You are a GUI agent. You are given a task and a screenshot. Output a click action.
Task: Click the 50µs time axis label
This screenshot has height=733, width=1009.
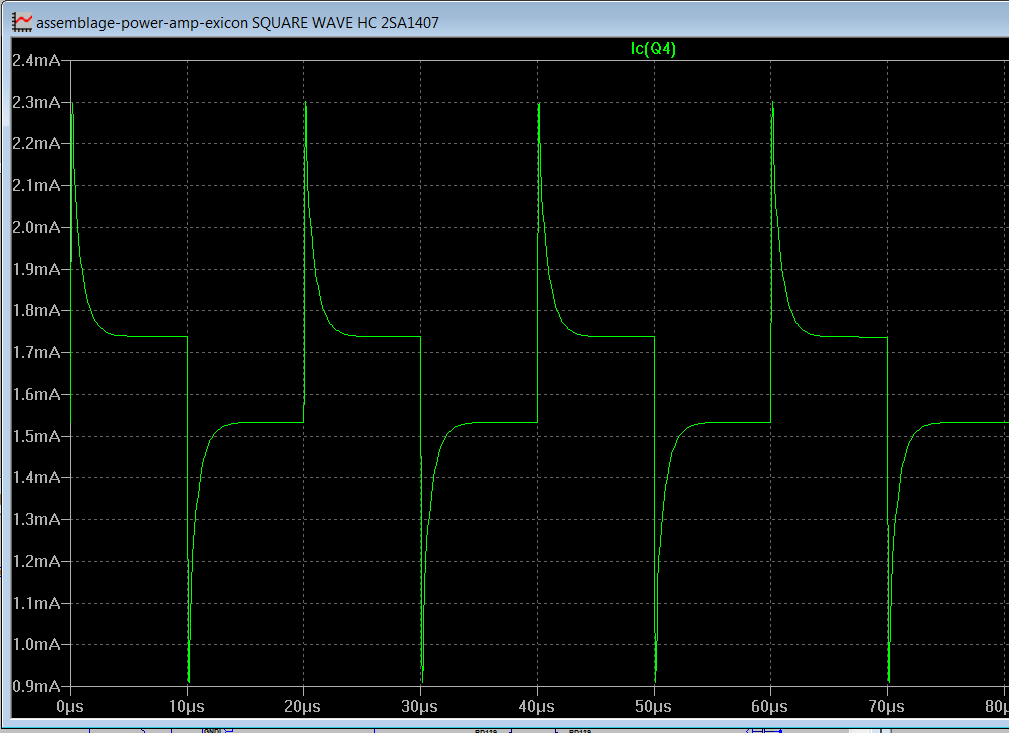point(653,707)
